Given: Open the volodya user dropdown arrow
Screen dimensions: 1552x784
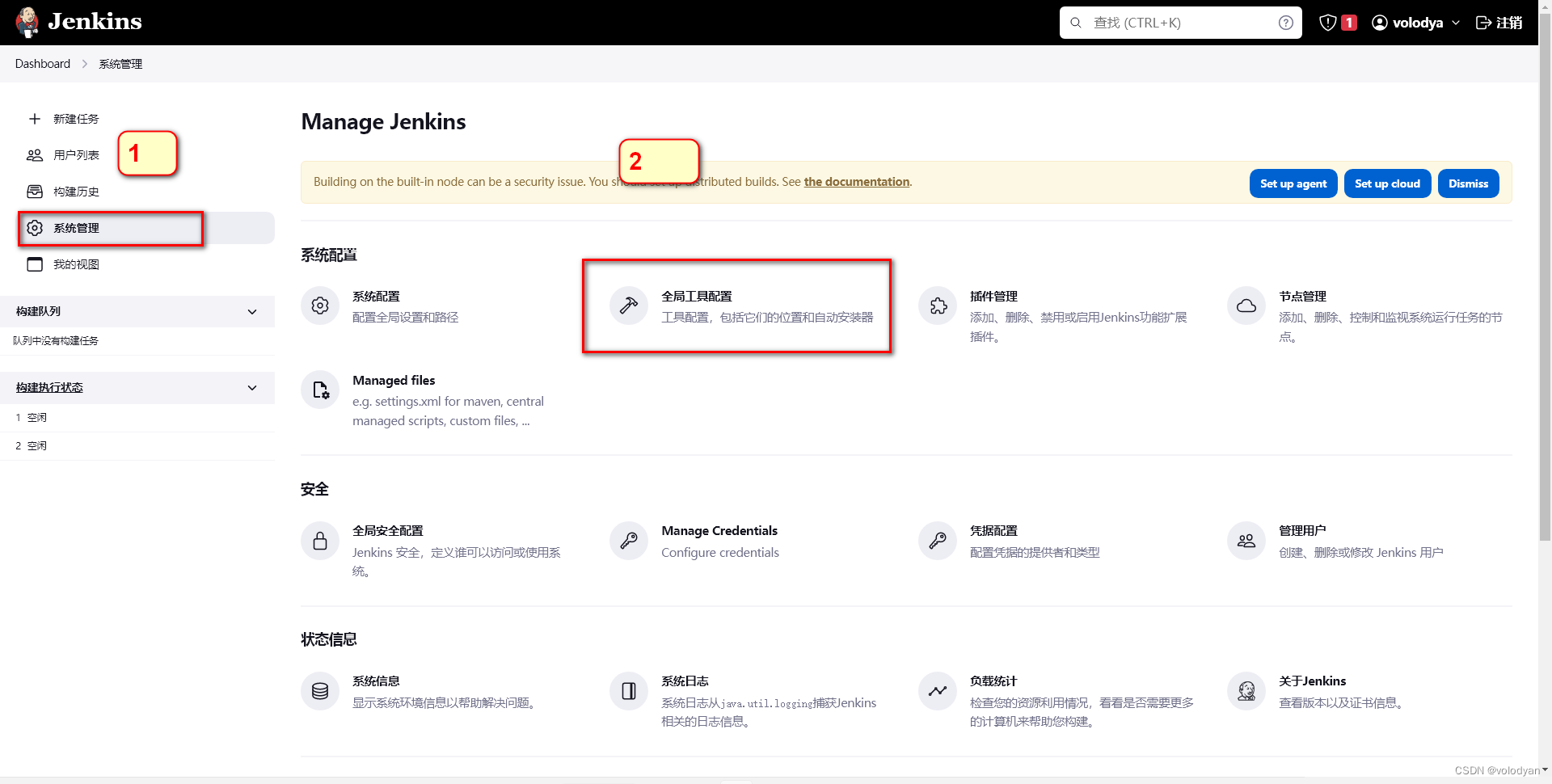Looking at the screenshot, I should [1456, 23].
